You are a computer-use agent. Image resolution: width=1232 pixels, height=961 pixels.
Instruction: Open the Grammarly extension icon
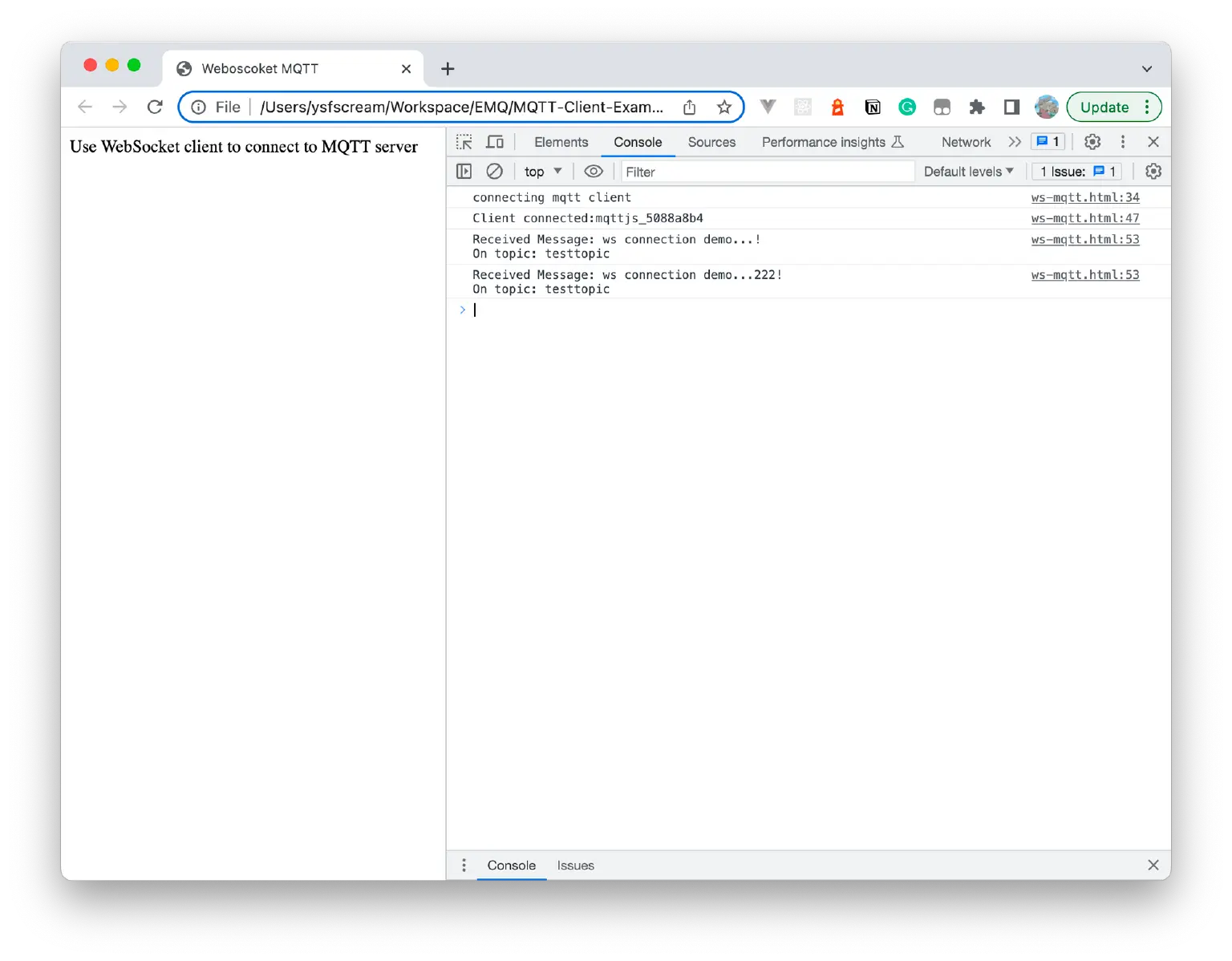(906, 107)
